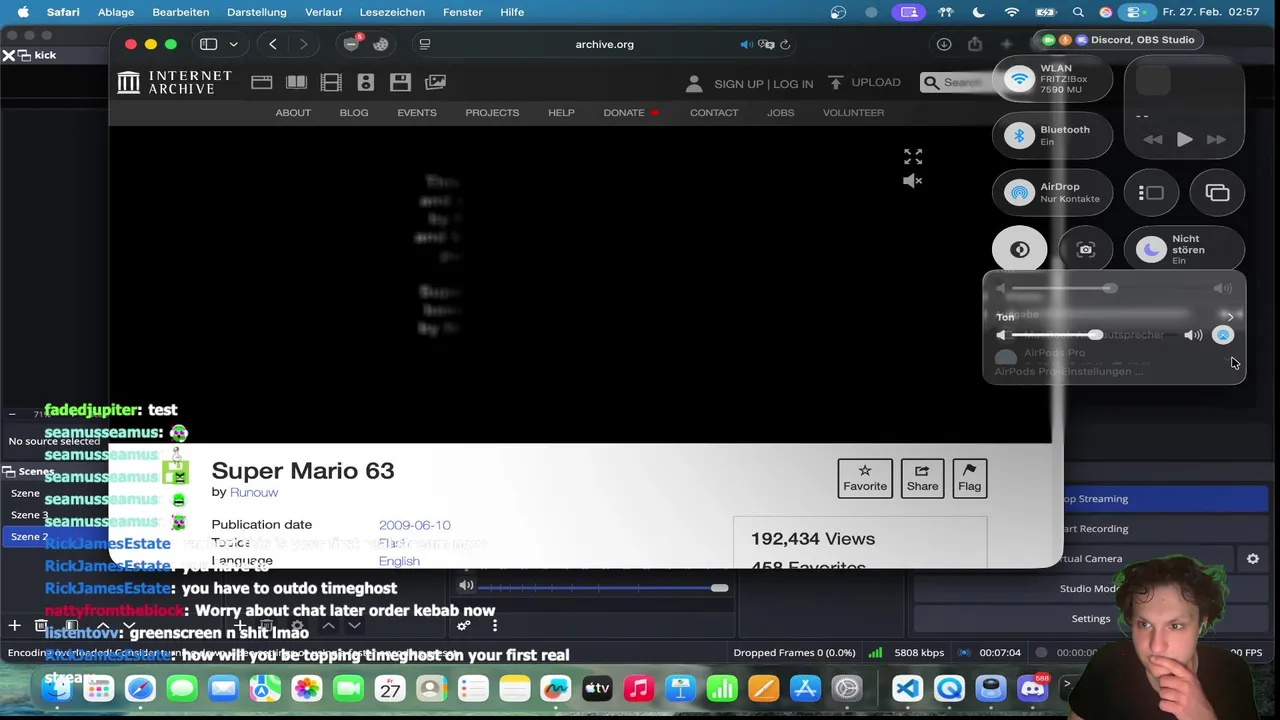
Task: Click the Share button for Super Mario 63
Action: [x=922, y=478]
